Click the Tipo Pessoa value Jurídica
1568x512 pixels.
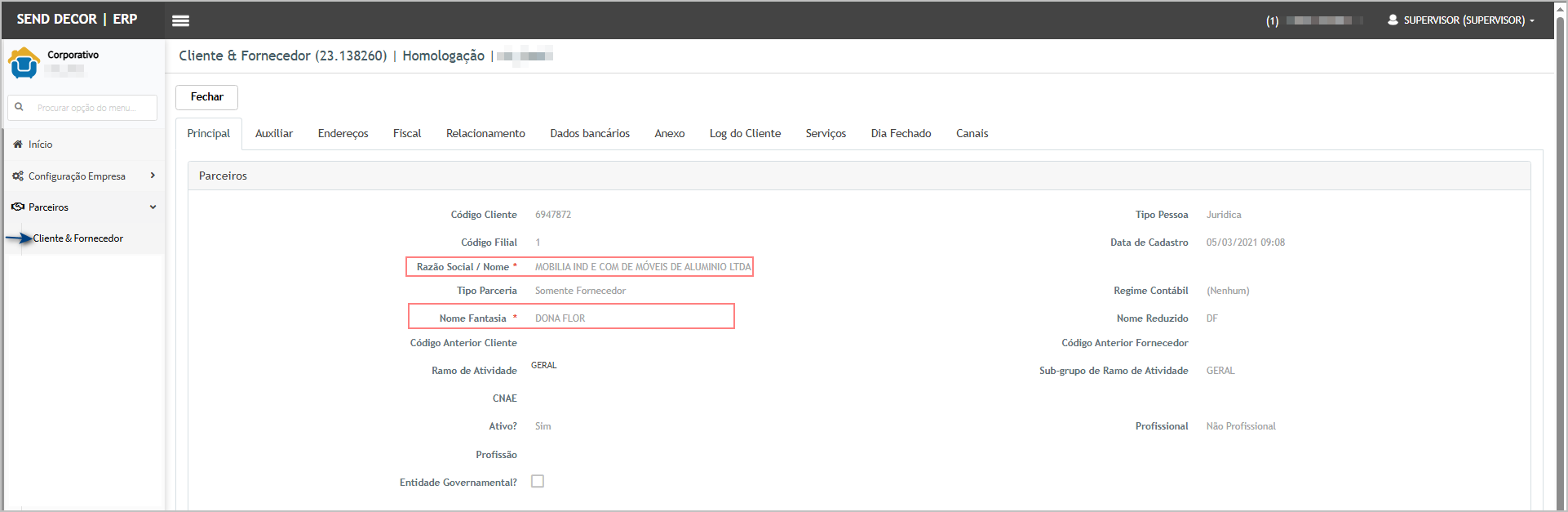coord(1224,215)
